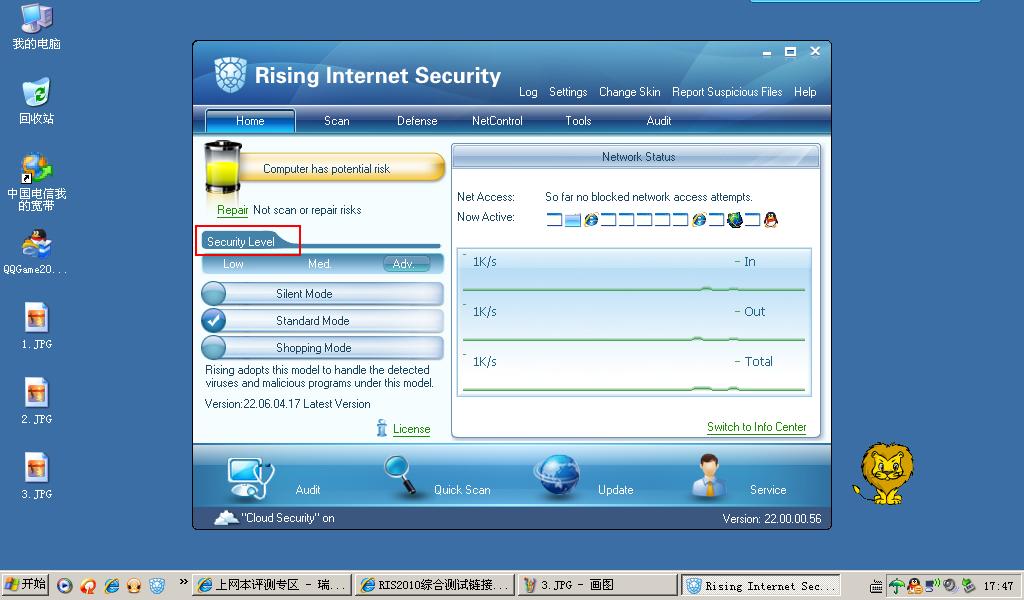Click the License info icon
Viewport: 1024px width, 600px height.
[382, 428]
